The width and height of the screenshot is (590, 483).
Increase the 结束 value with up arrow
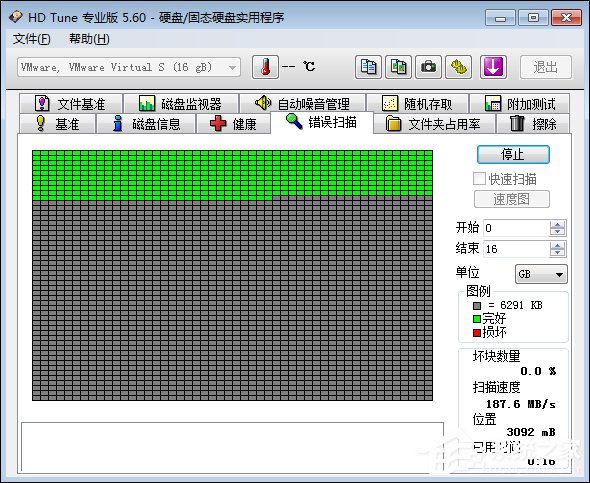558,245
